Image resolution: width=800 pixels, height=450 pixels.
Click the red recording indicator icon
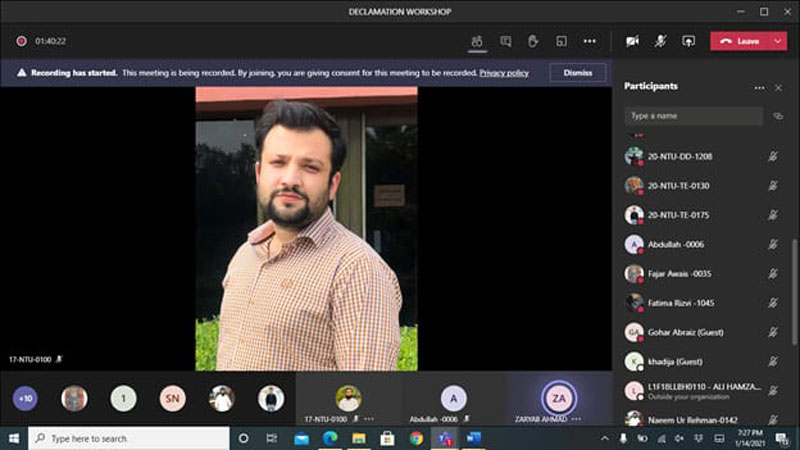[x=21, y=41]
